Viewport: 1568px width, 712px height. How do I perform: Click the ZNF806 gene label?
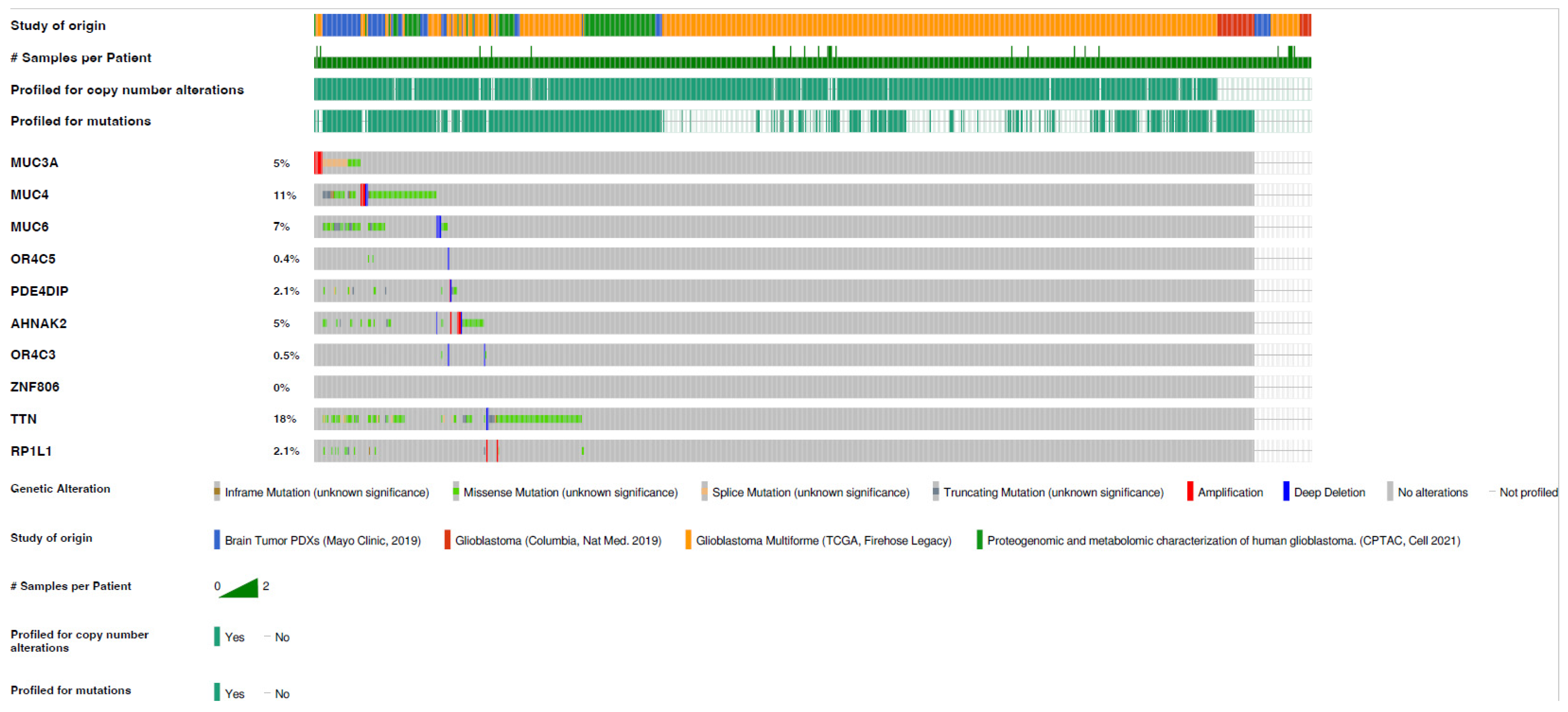[35, 387]
